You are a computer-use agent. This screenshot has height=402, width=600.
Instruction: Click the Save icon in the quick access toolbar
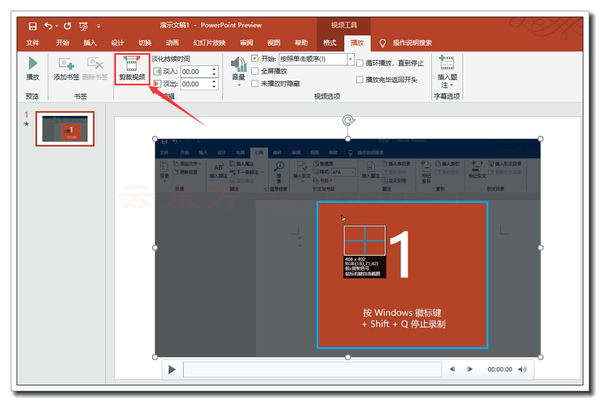click(x=33, y=26)
